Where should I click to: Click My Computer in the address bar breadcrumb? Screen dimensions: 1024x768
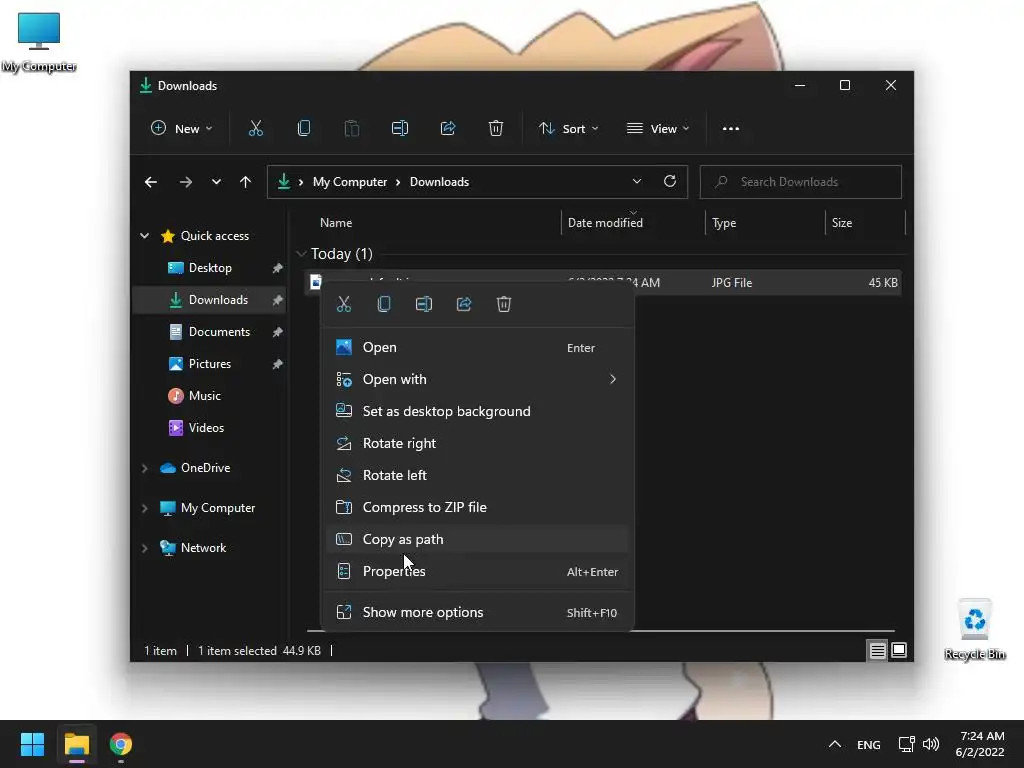coord(349,182)
